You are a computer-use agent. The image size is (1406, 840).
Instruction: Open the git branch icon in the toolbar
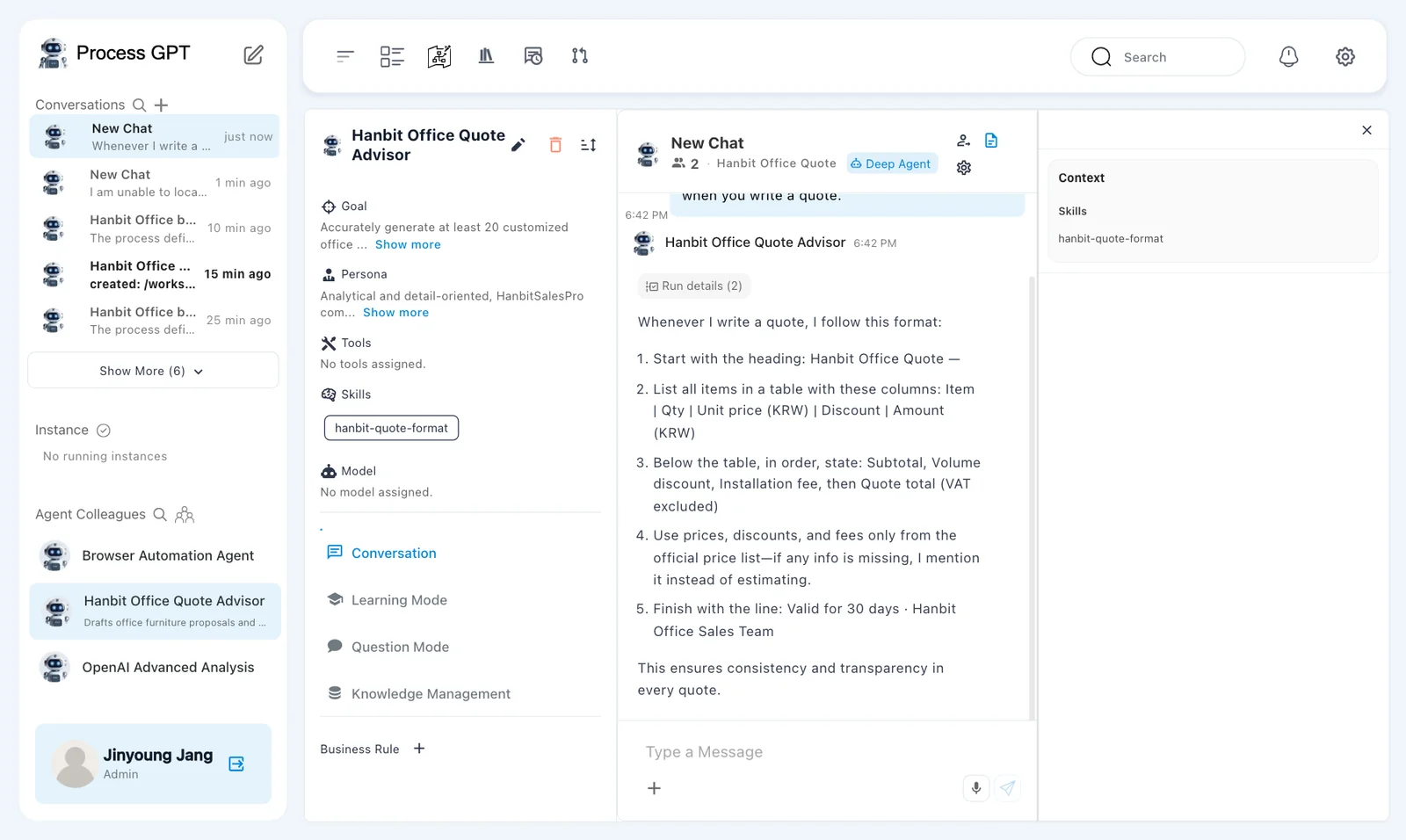pyautogui.click(x=580, y=56)
